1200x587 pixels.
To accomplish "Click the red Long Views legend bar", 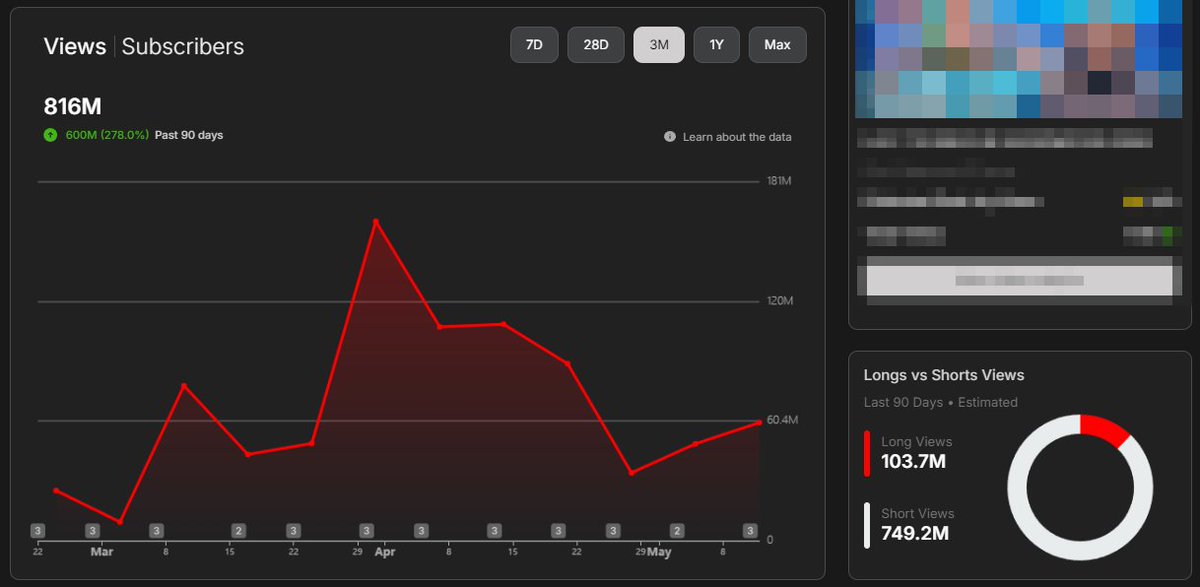I will [867, 453].
